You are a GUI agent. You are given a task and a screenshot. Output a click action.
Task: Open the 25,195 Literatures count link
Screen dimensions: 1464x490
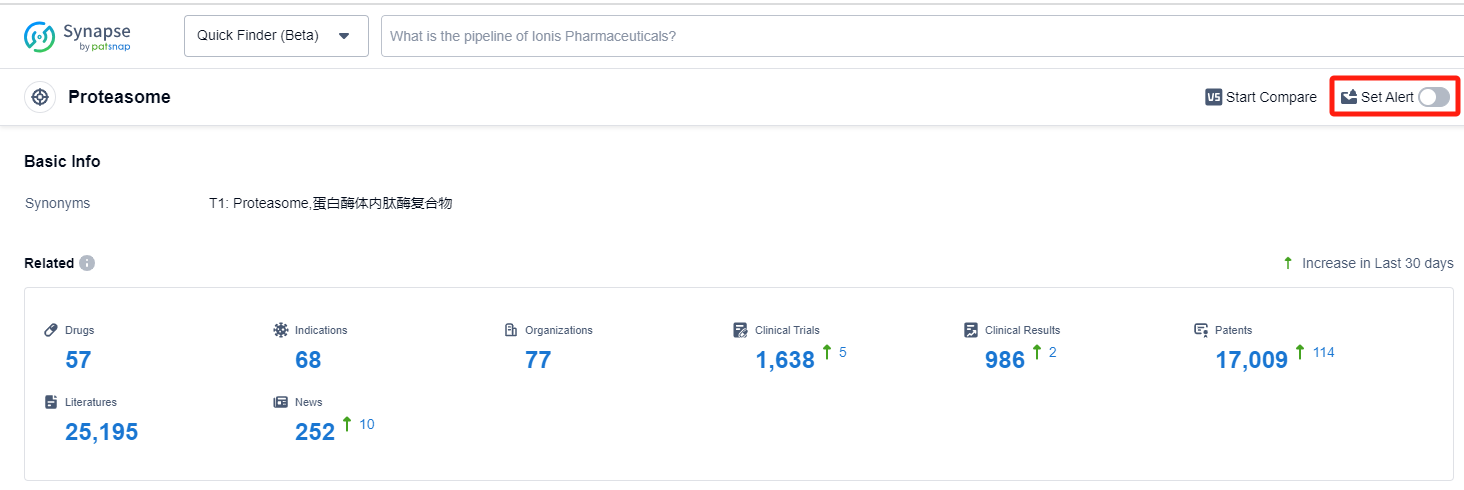coord(101,432)
